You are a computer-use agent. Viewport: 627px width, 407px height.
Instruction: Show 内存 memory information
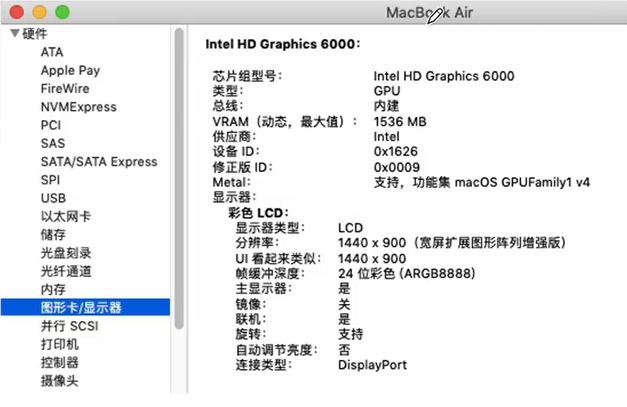click(53, 289)
